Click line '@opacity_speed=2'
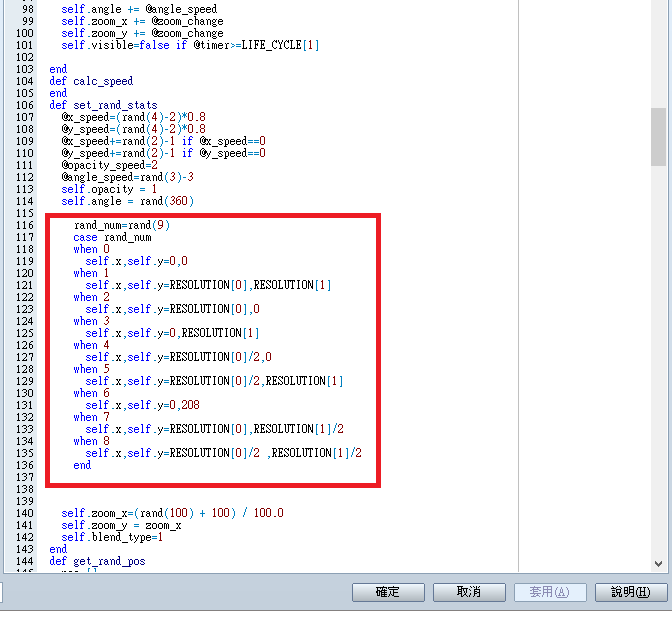Screen dimensions: 672x618 pos(110,165)
